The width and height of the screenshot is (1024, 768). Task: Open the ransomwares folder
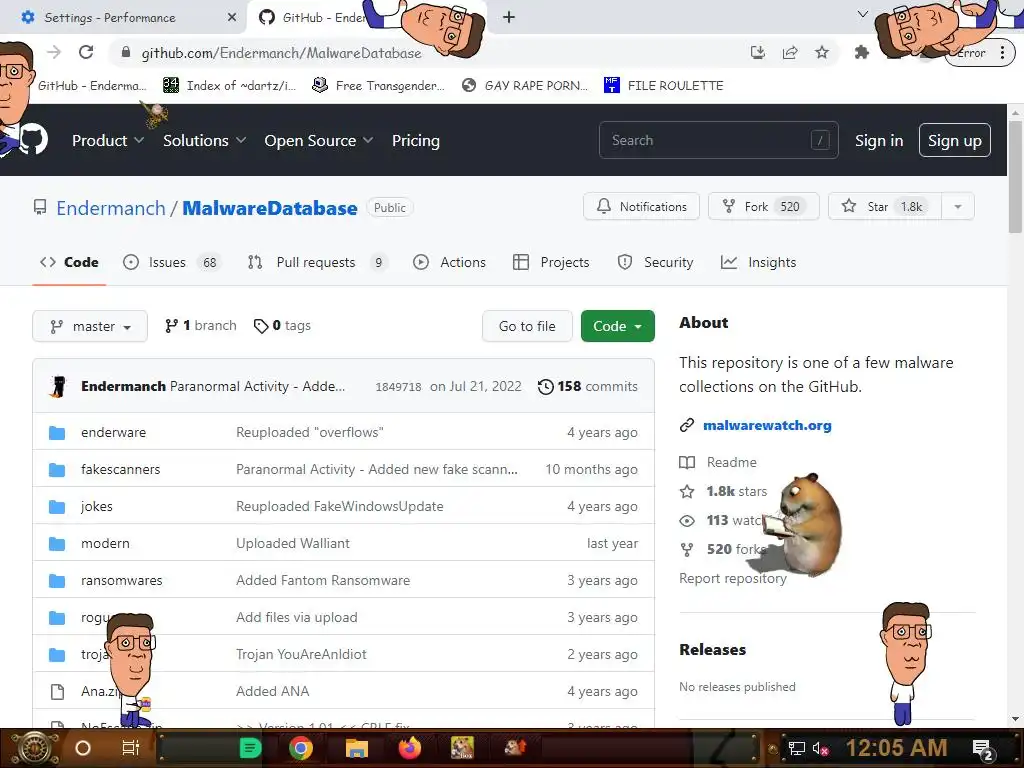click(x=121, y=580)
